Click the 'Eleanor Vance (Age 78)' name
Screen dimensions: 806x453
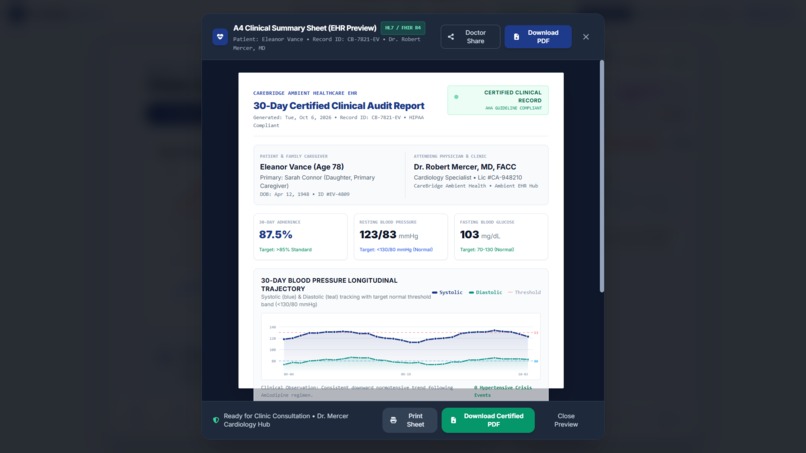(x=302, y=167)
